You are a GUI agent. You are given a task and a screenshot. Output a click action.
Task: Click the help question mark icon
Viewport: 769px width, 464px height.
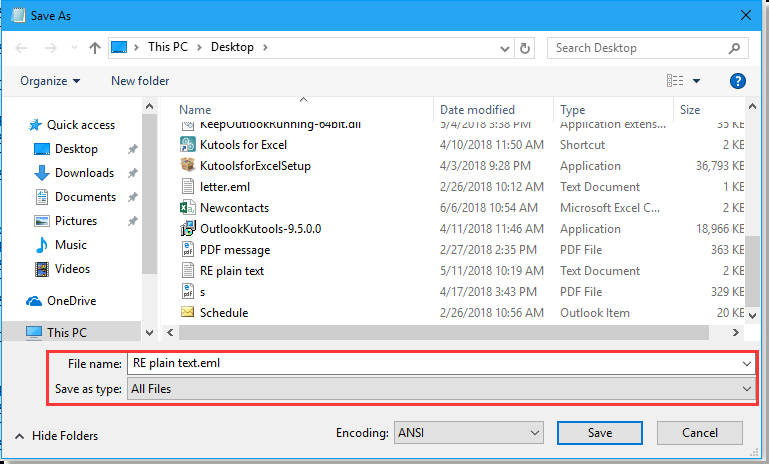738,81
